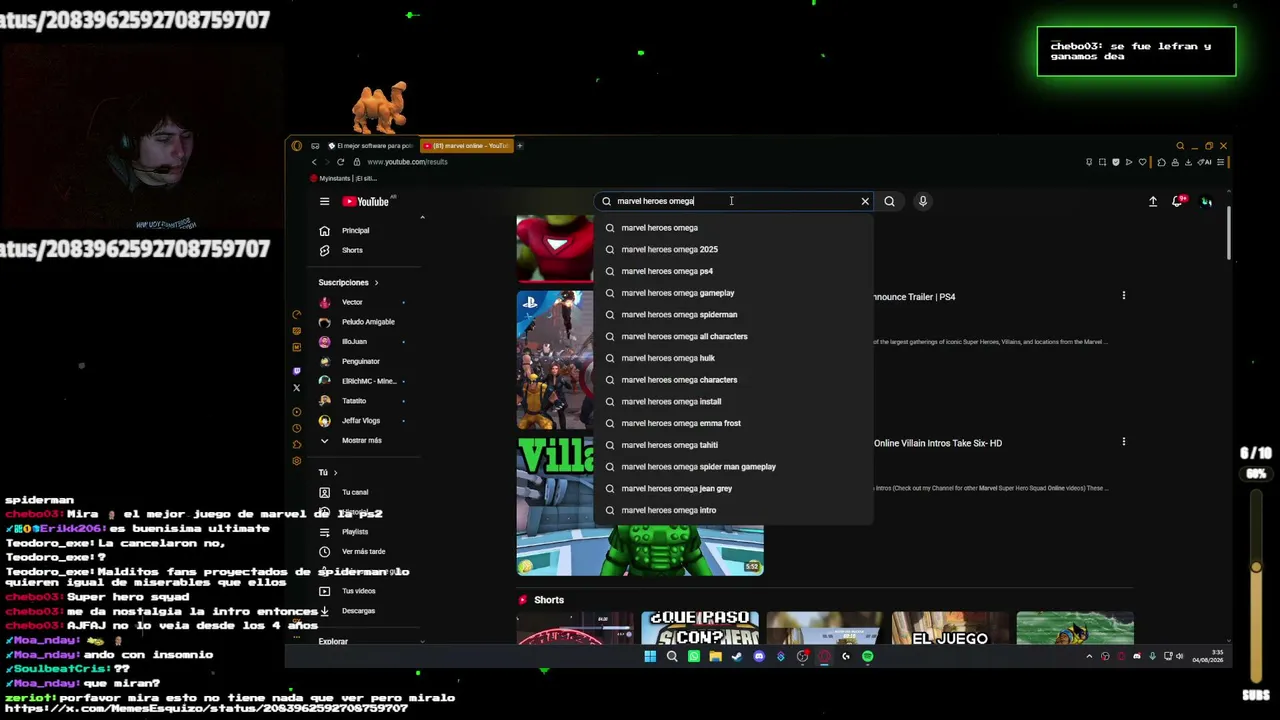This screenshot has height=720, width=1280.
Task: Open the YouTube hamburger guide menu
Action: coord(324,201)
